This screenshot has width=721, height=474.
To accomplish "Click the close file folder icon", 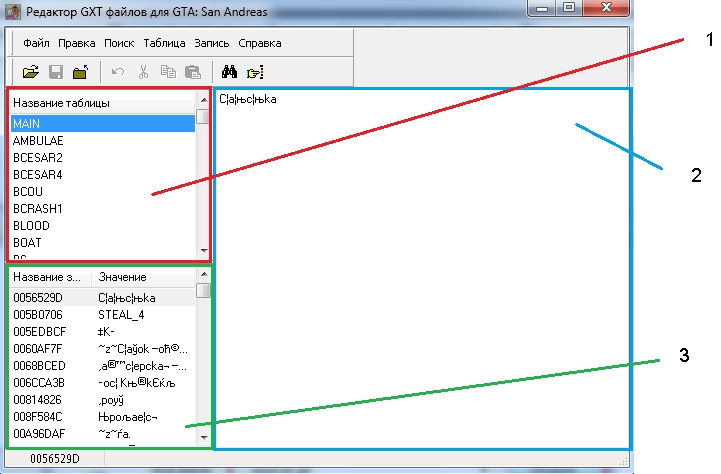I will (x=80, y=72).
